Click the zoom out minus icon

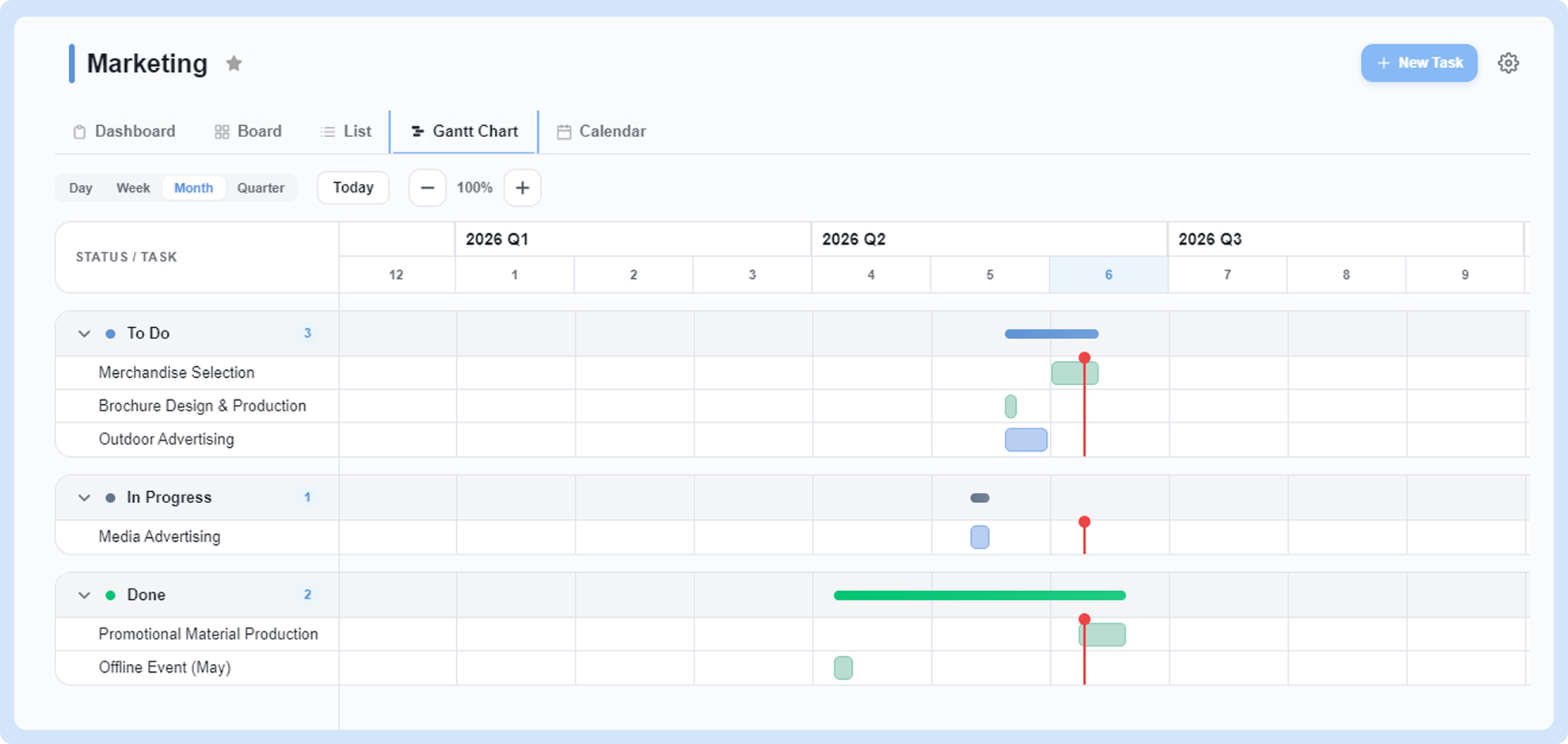(428, 188)
